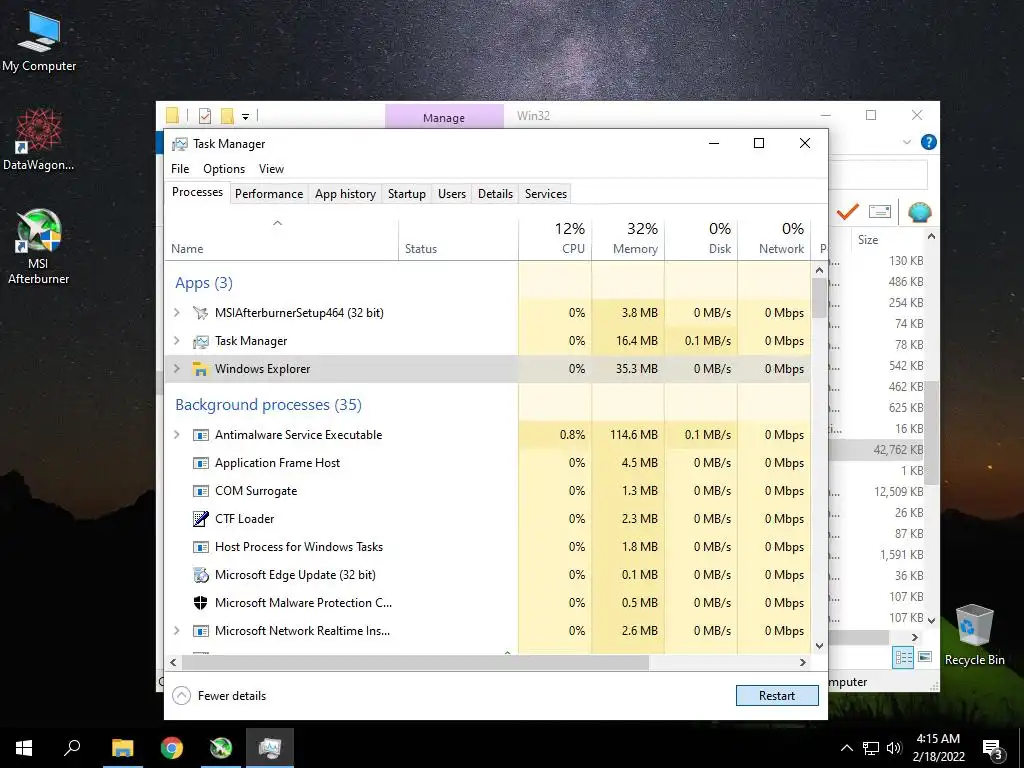Click the Task Manager vertical scrollbar thumb

[x=820, y=298]
